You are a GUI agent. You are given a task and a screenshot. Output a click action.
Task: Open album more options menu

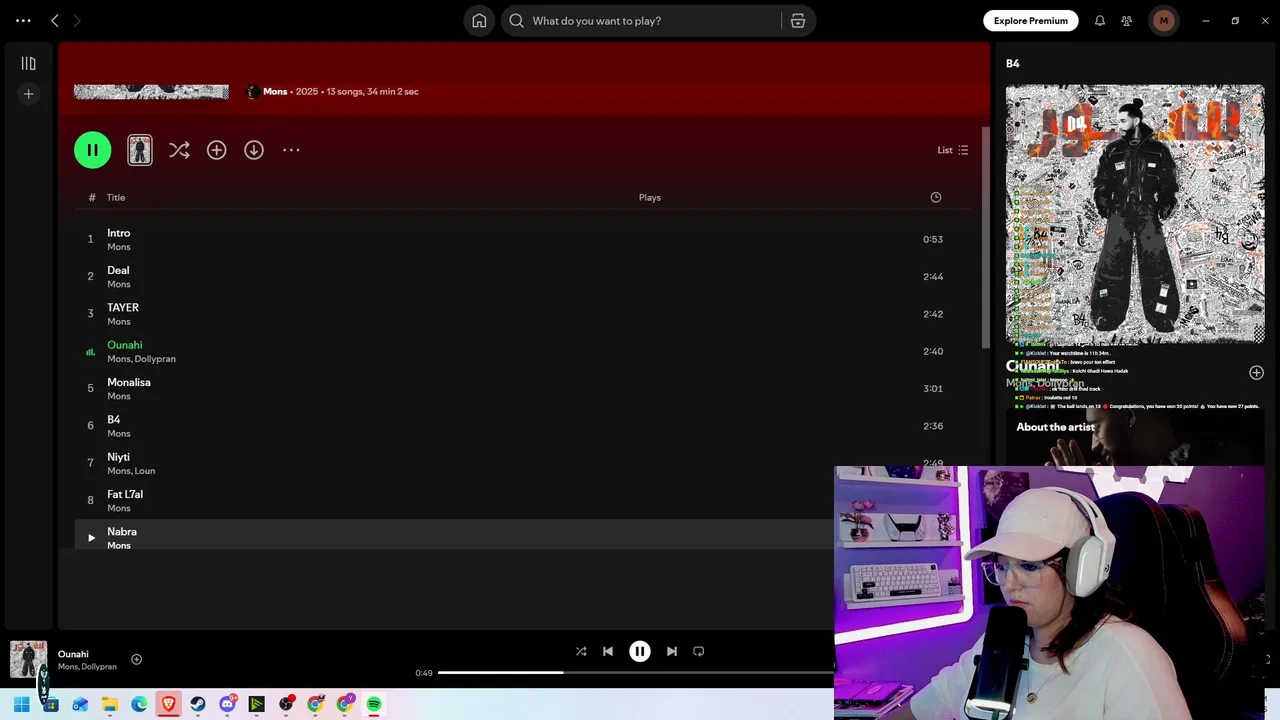[291, 150]
